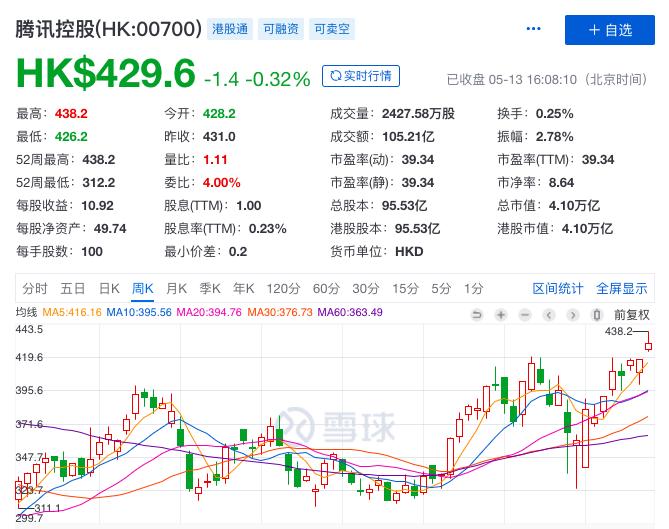Viewport: 669px width, 529px height.
Task: Click the 港股通 tag
Action: tap(230, 29)
